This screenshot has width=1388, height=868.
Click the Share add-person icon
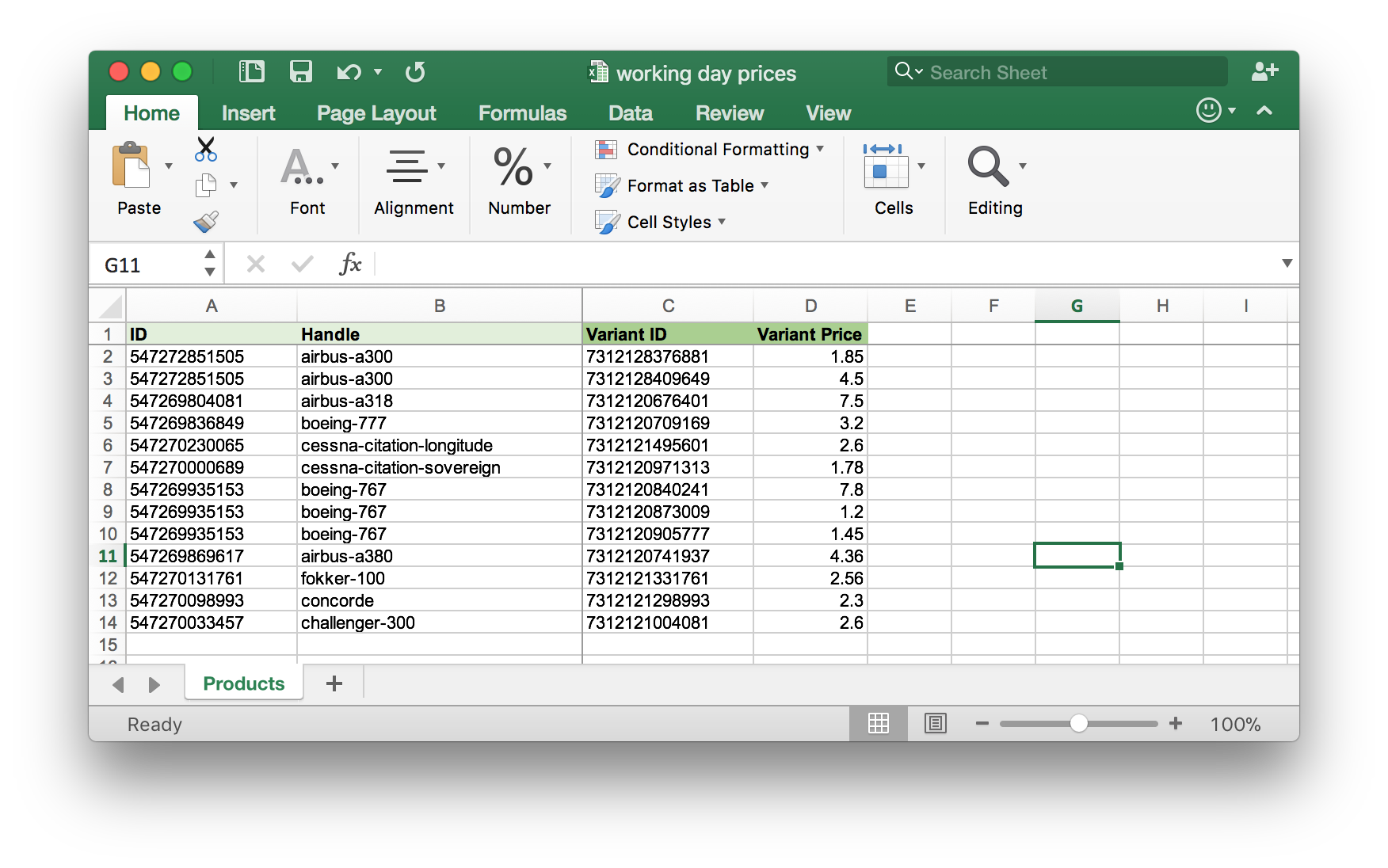(1264, 72)
